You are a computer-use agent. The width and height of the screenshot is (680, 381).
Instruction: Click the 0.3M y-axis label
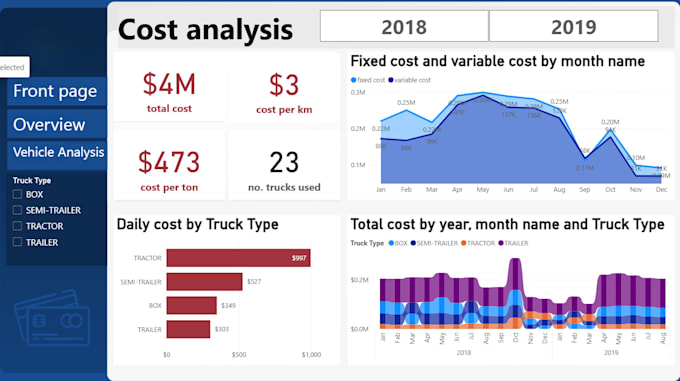click(x=358, y=92)
